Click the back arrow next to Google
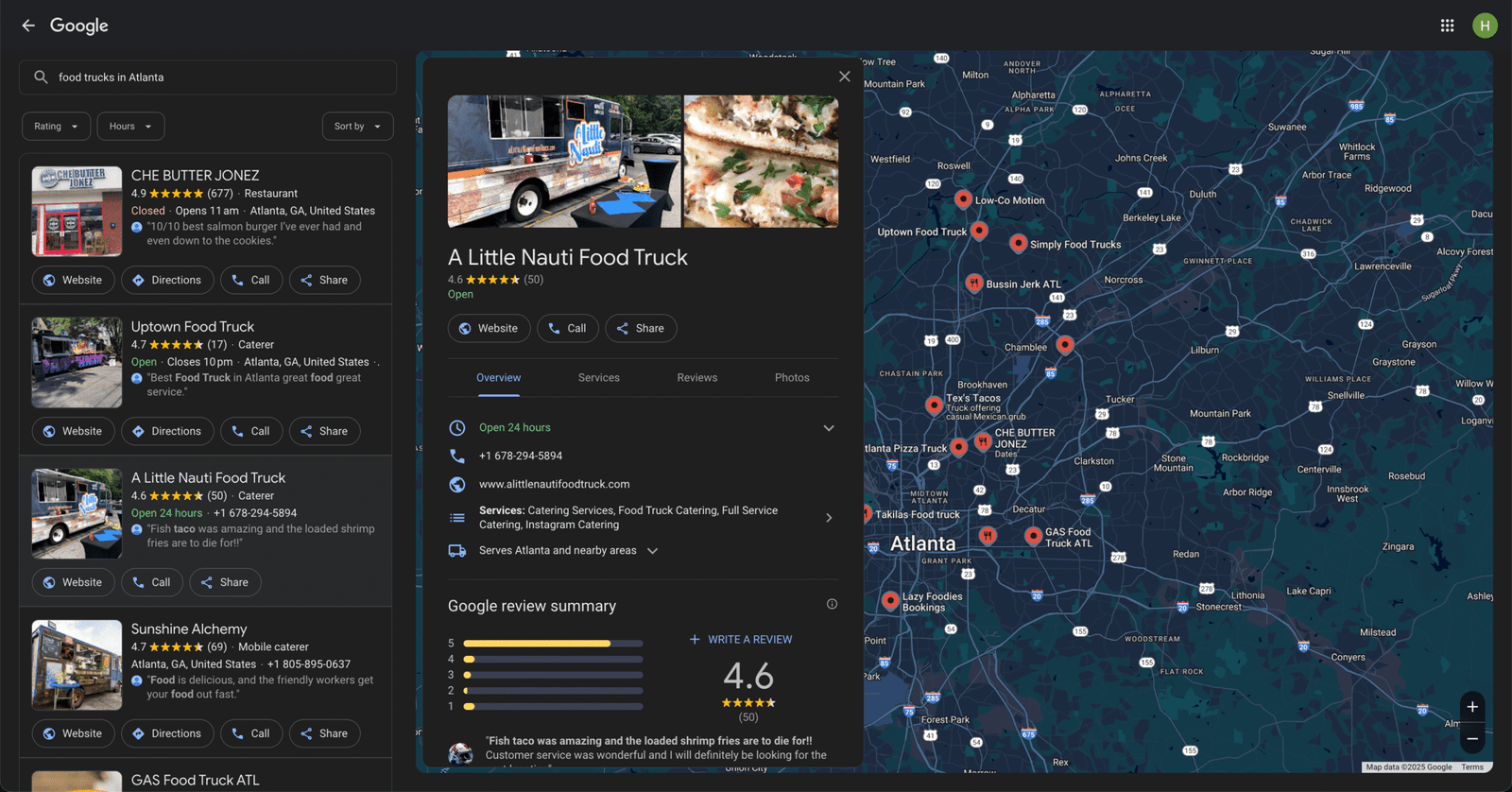 pyautogui.click(x=28, y=26)
